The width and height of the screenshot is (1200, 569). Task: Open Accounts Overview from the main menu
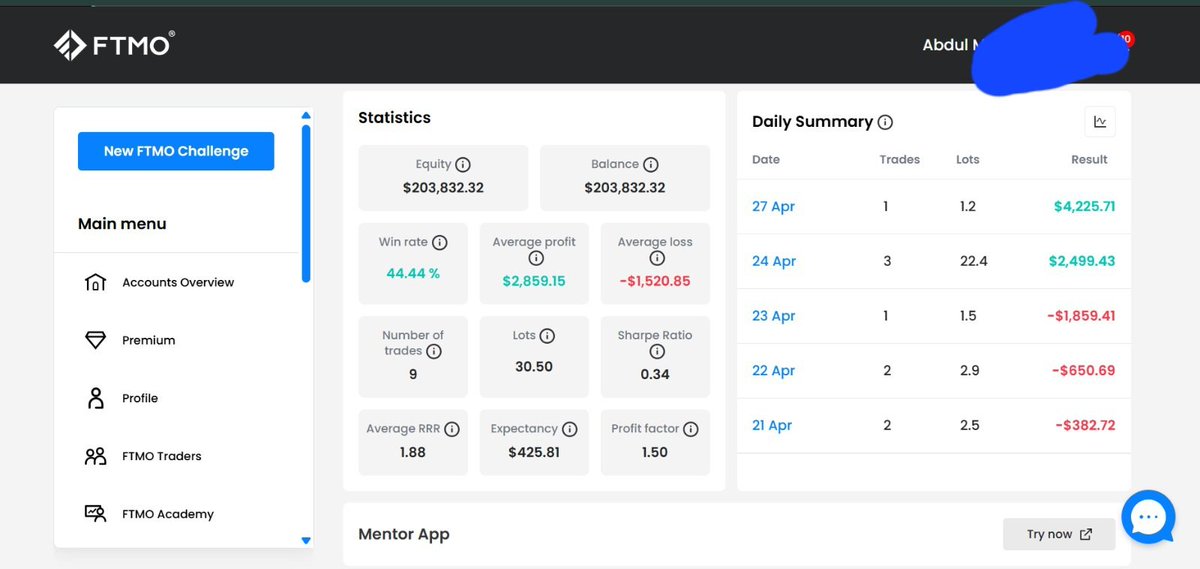tap(178, 282)
